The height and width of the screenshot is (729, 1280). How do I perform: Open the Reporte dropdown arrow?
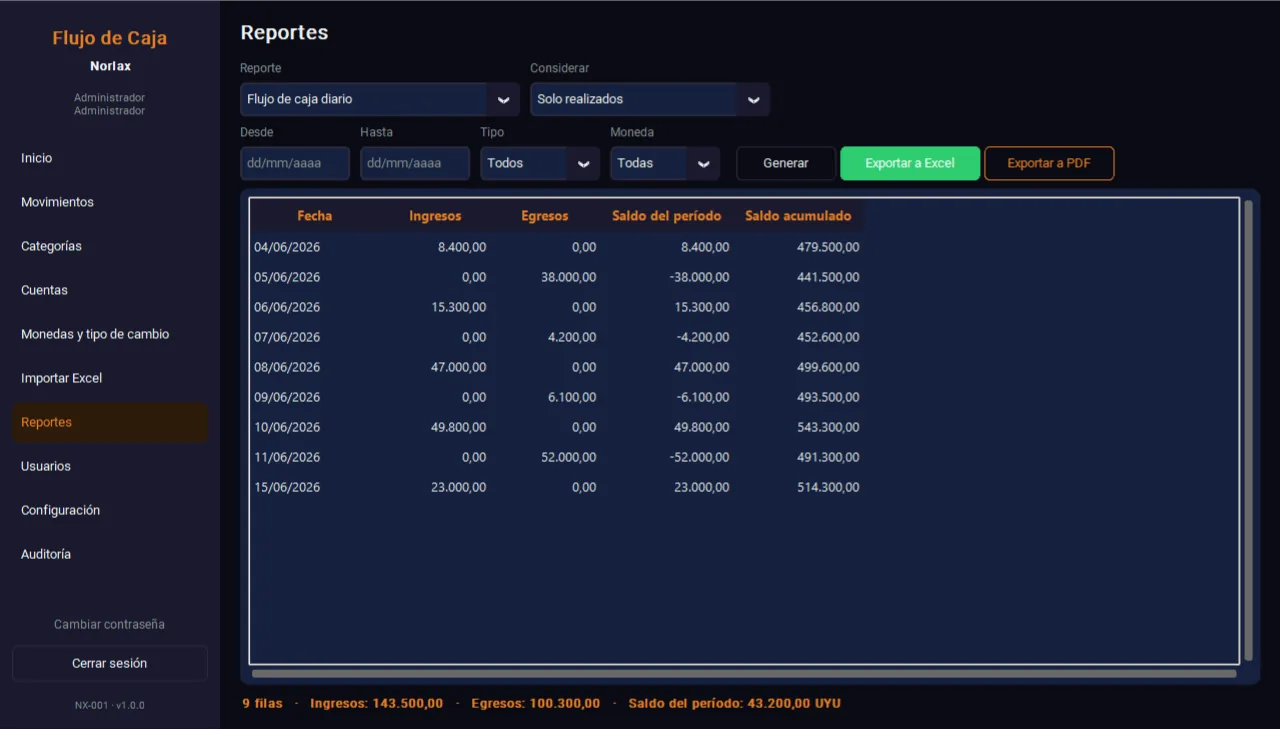(x=503, y=100)
